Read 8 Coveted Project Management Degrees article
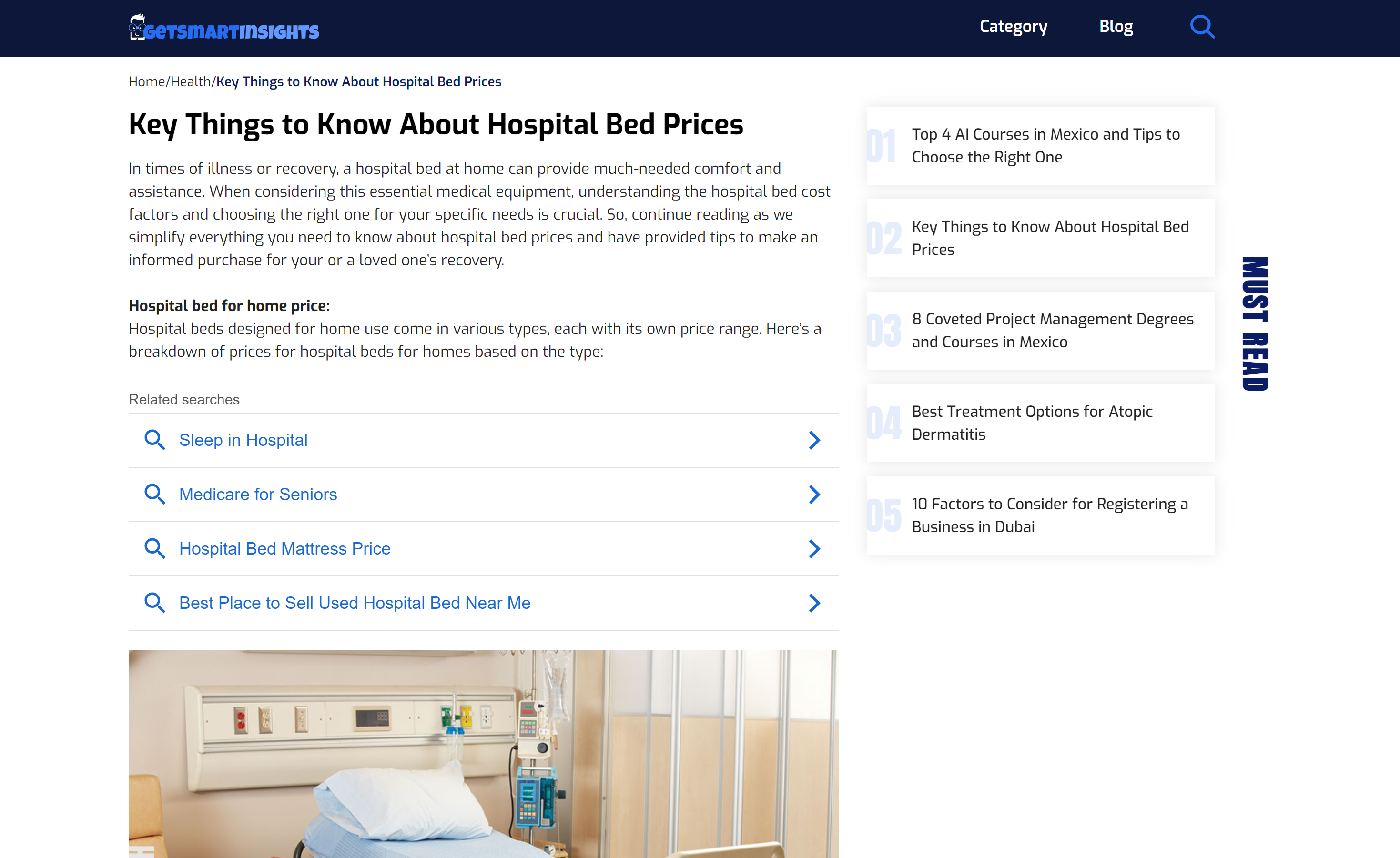This screenshot has height=858, width=1400. 1052,331
